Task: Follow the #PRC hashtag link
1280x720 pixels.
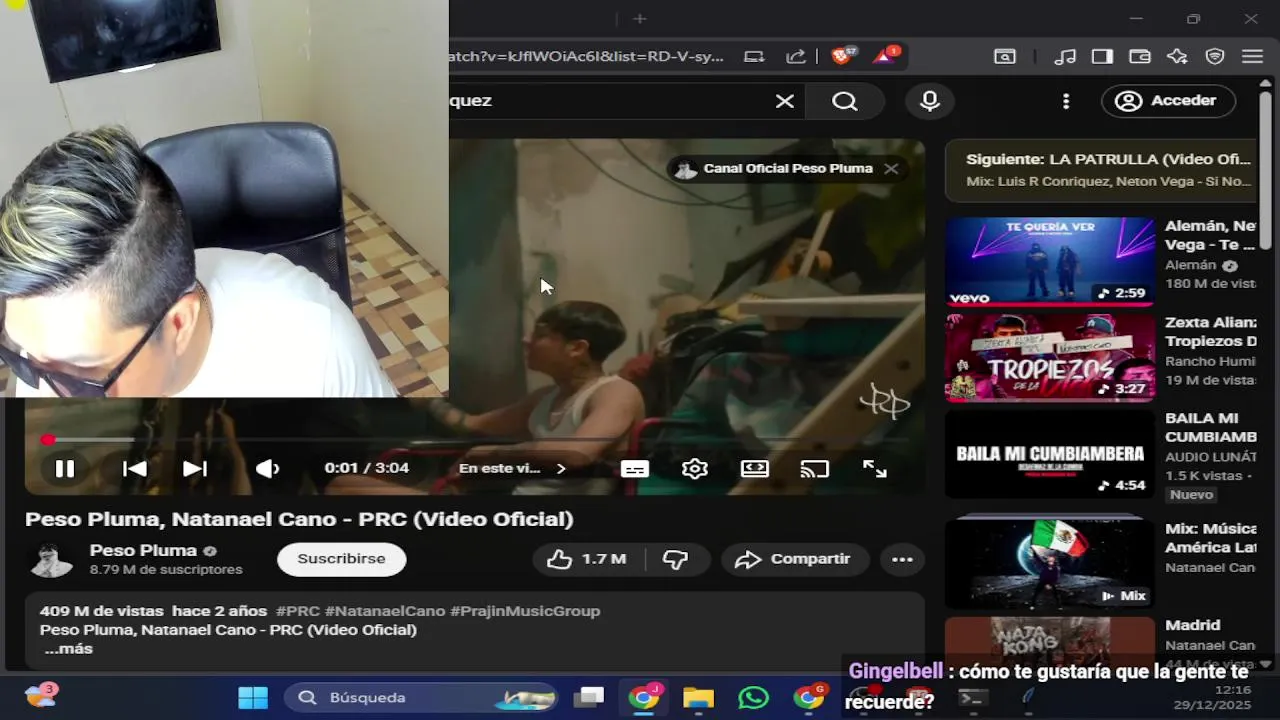Action: click(298, 611)
